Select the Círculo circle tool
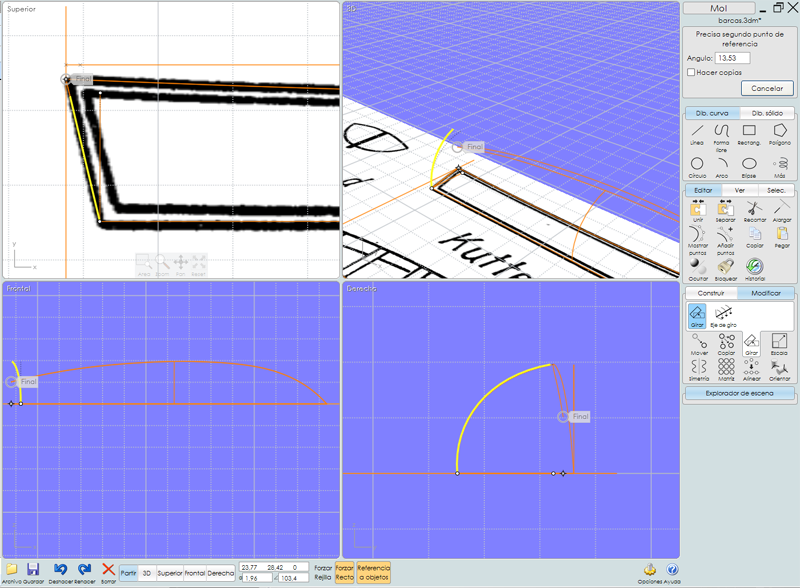The width and height of the screenshot is (800, 588). [697, 167]
